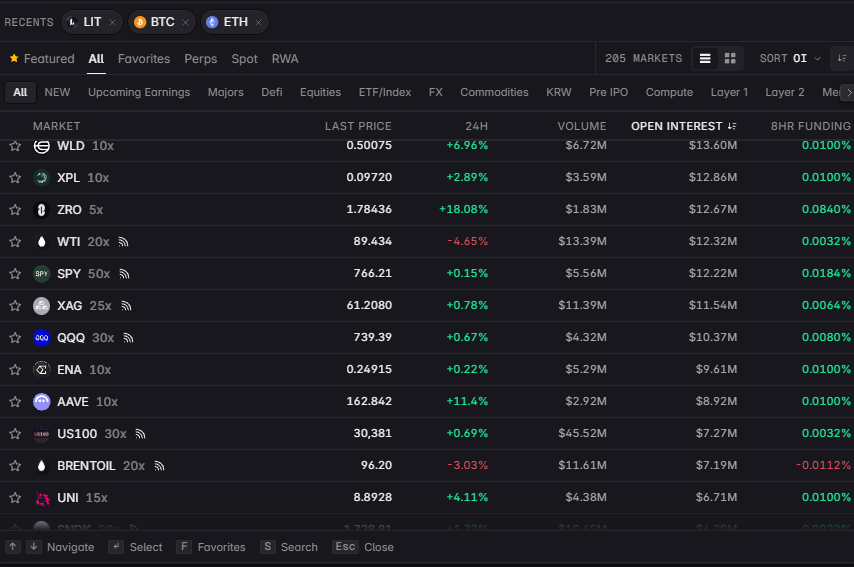
Task: Open the LIT recent market chip
Action: 92,22
